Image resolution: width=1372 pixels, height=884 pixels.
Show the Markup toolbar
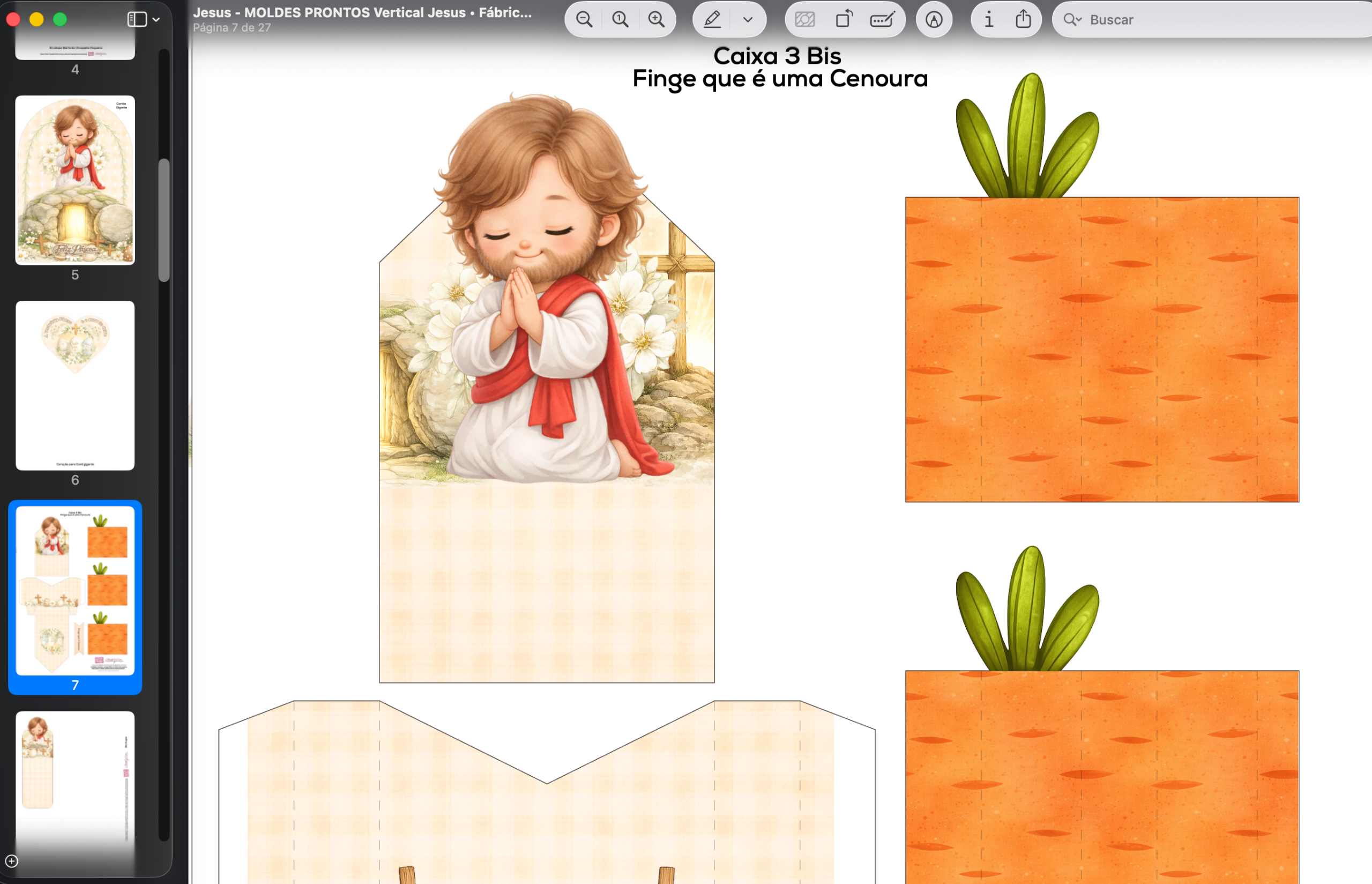[x=934, y=19]
